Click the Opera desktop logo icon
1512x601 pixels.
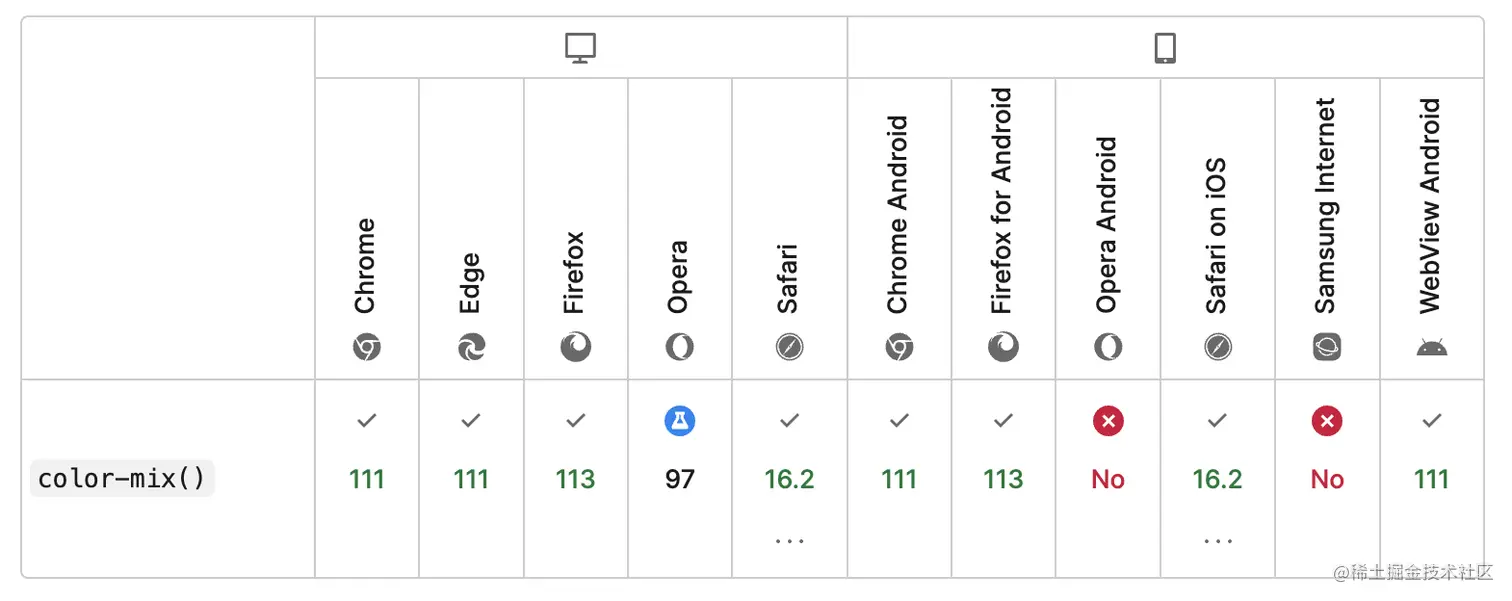679,348
